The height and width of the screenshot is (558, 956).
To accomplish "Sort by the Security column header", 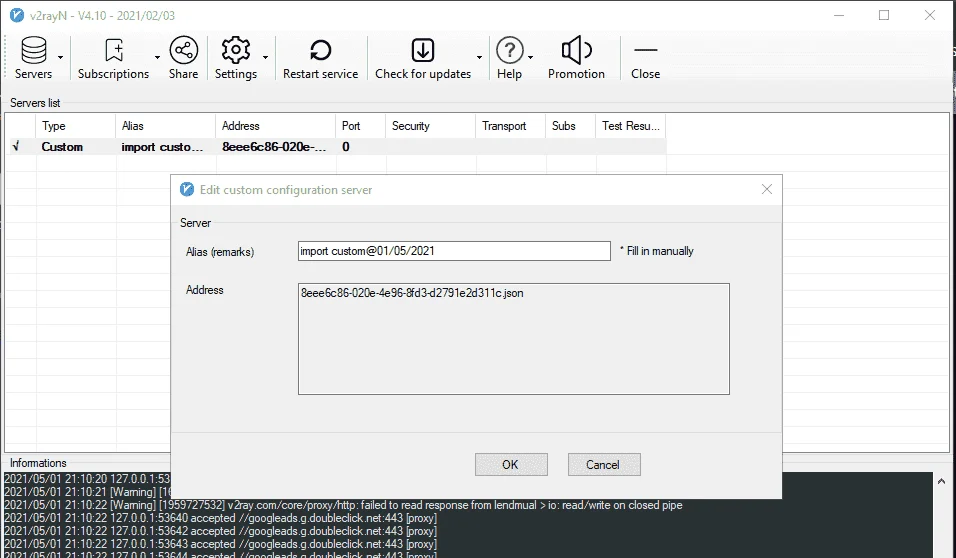I will tap(430, 126).
